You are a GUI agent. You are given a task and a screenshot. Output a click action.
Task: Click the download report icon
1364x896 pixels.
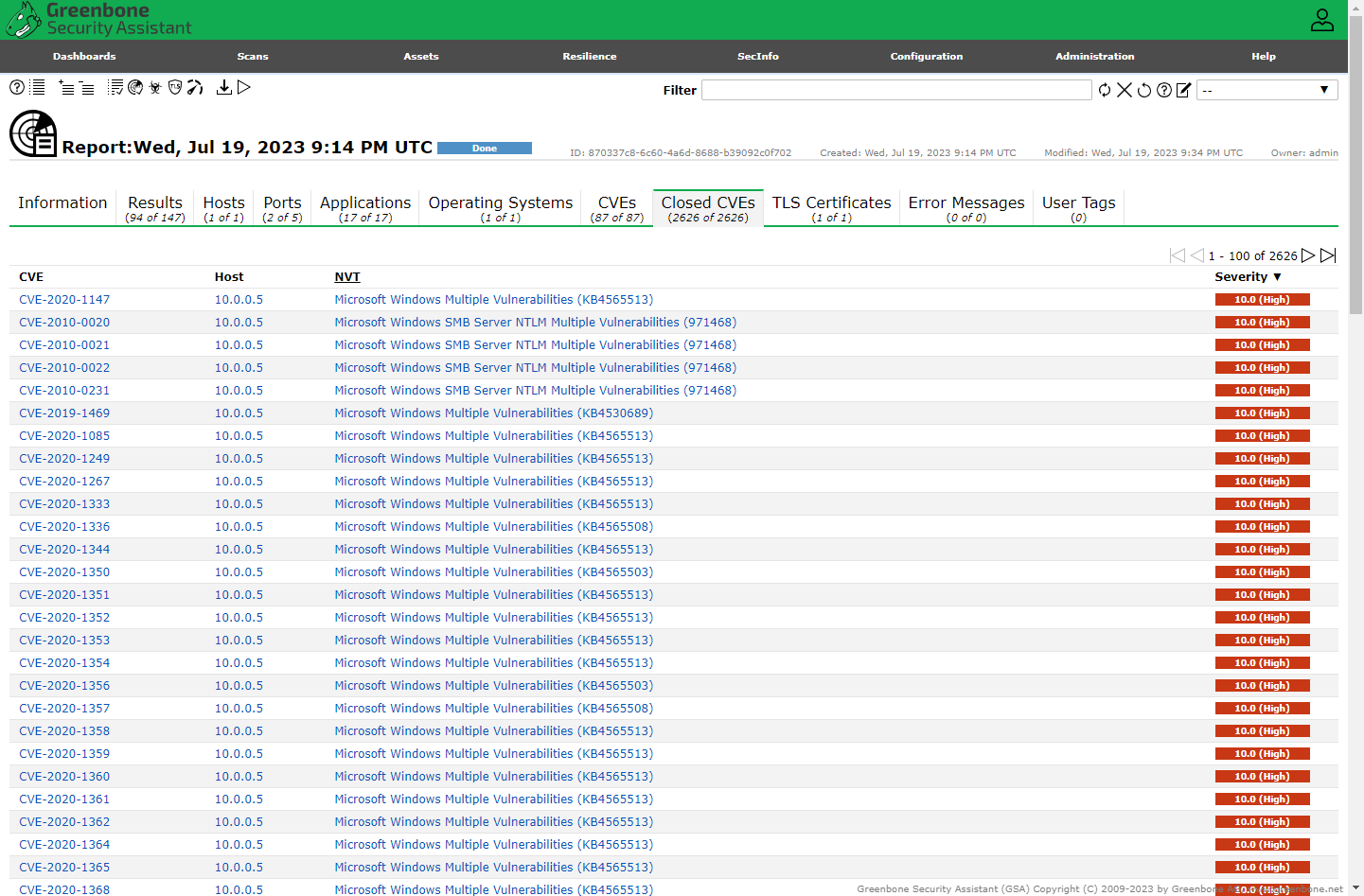point(224,87)
